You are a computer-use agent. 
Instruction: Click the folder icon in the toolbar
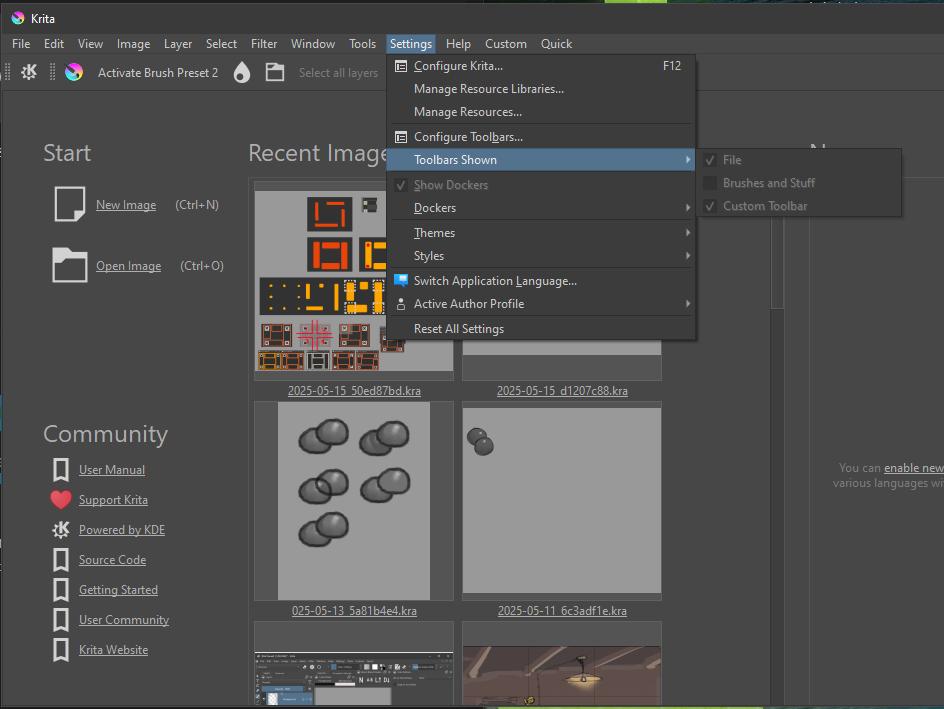click(274, 72)
